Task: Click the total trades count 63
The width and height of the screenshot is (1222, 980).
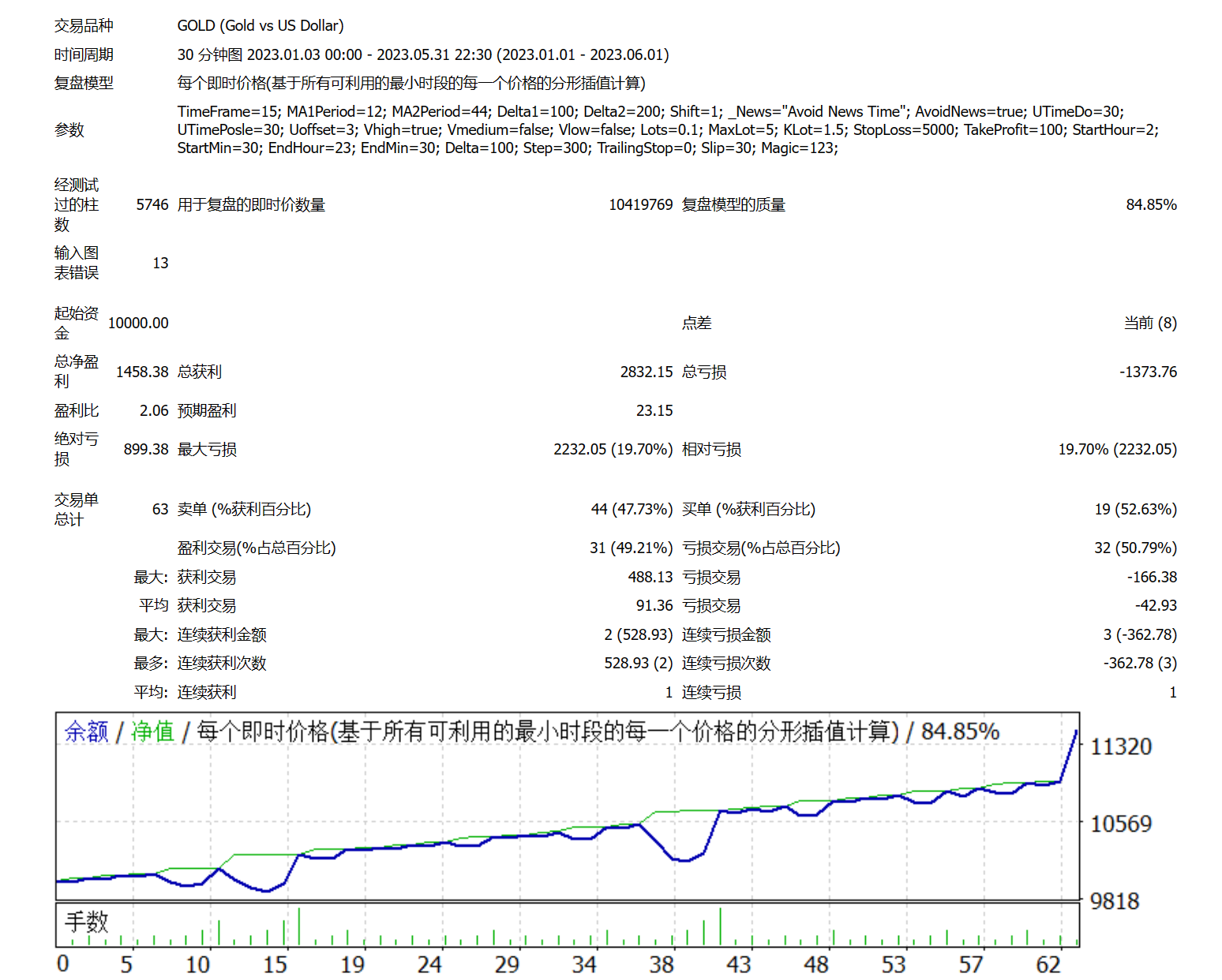Action: pyautogui.click(x=160, y=509)
